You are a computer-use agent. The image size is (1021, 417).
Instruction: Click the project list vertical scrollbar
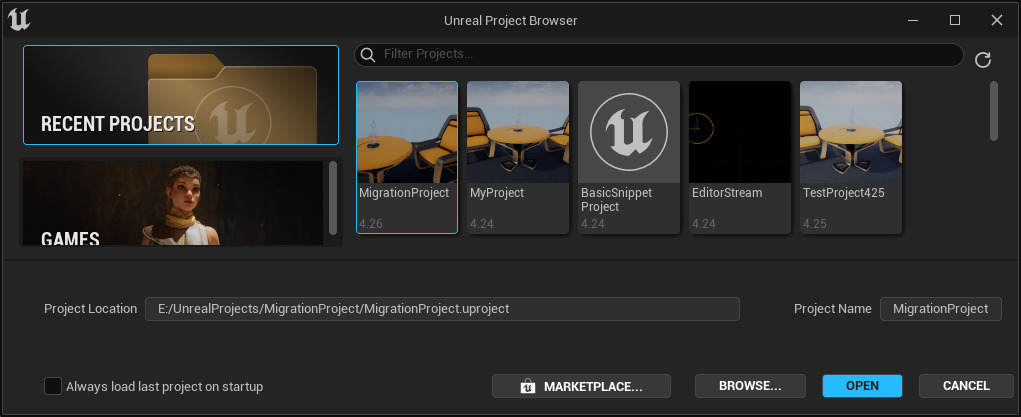click(994, 111)
